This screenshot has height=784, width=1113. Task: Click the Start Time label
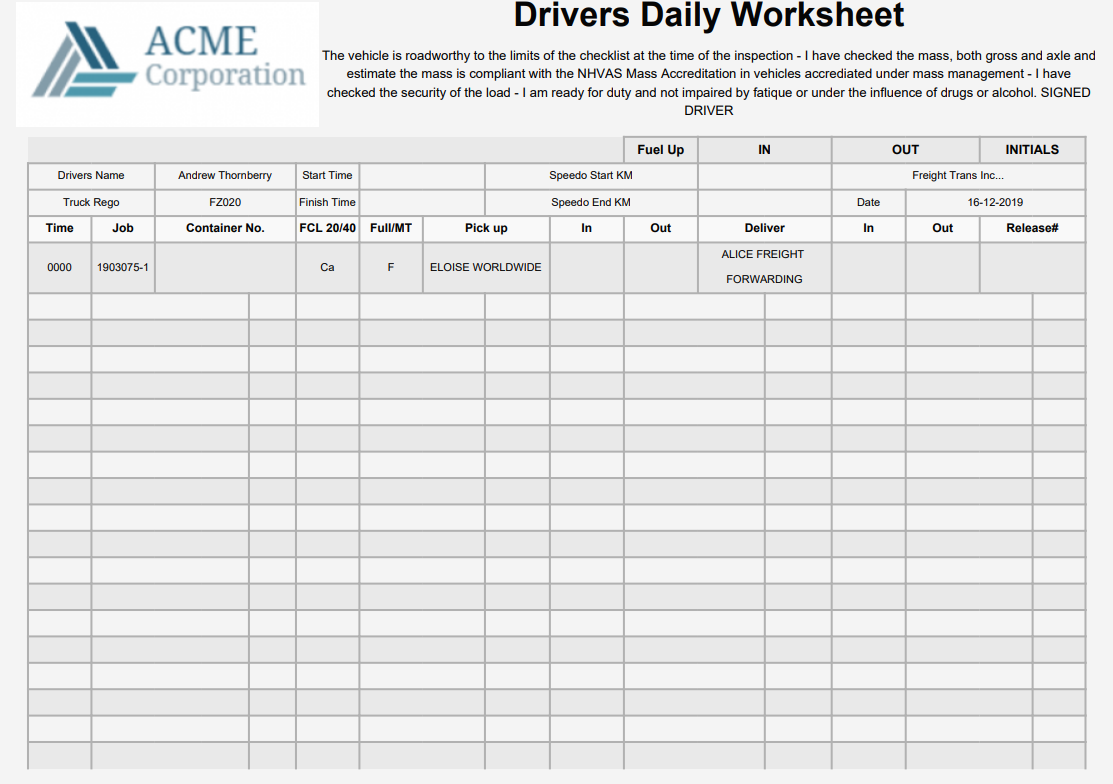327,175
